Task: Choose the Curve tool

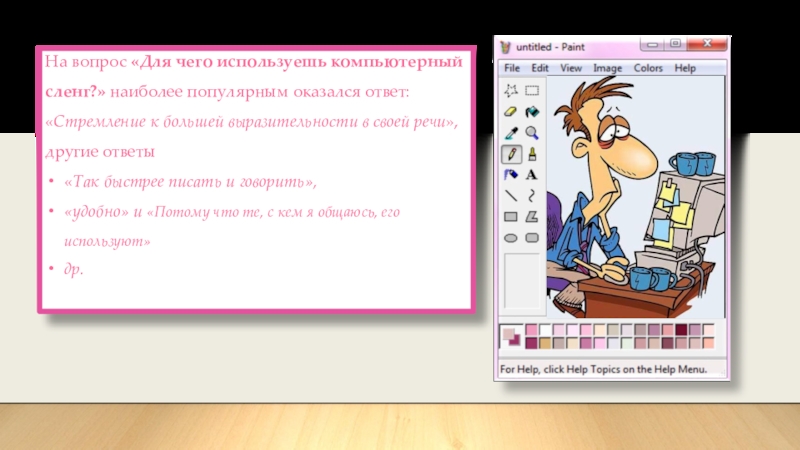Action: point(532,195)
